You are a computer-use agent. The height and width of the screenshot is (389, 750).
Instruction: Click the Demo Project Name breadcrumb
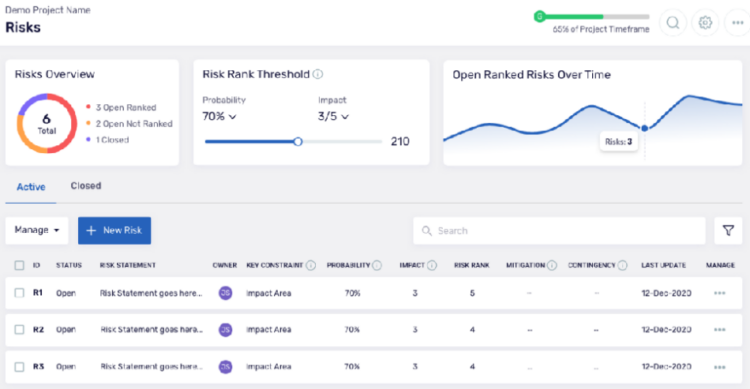47,10
